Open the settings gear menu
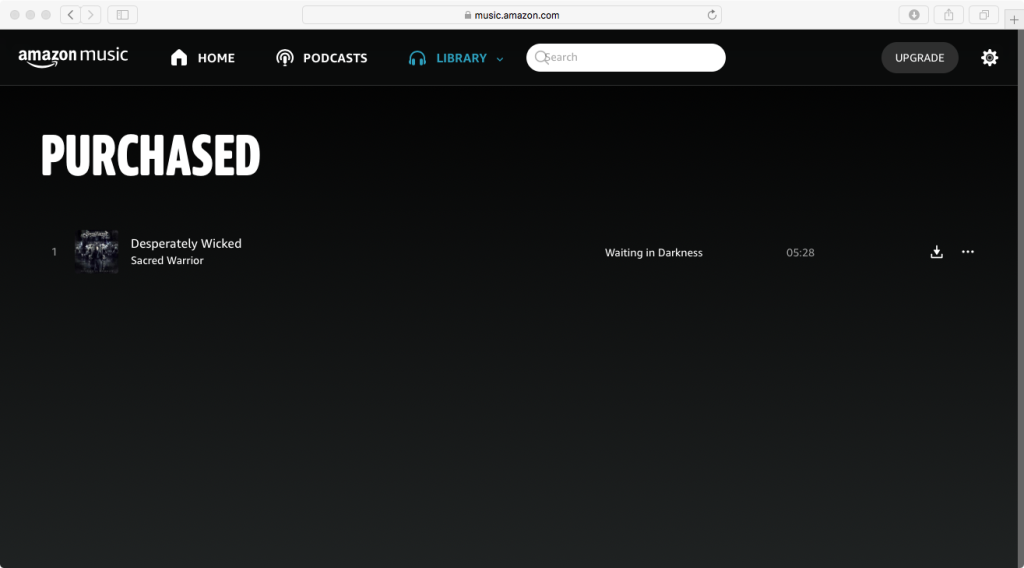This screenshot has height=568, width=1024. [989, 58]
